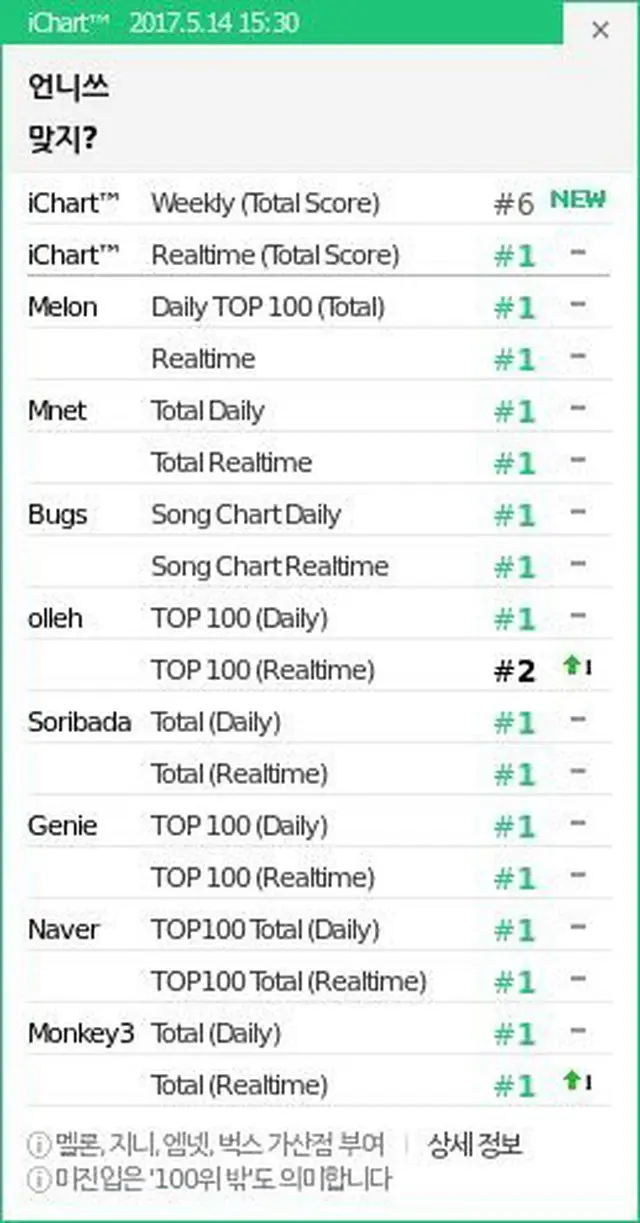Image resolution: width=640 pixels, height=1223 pixels.
Task: Open 상세 정보 details link
Action: click(x=475, y=1144)
